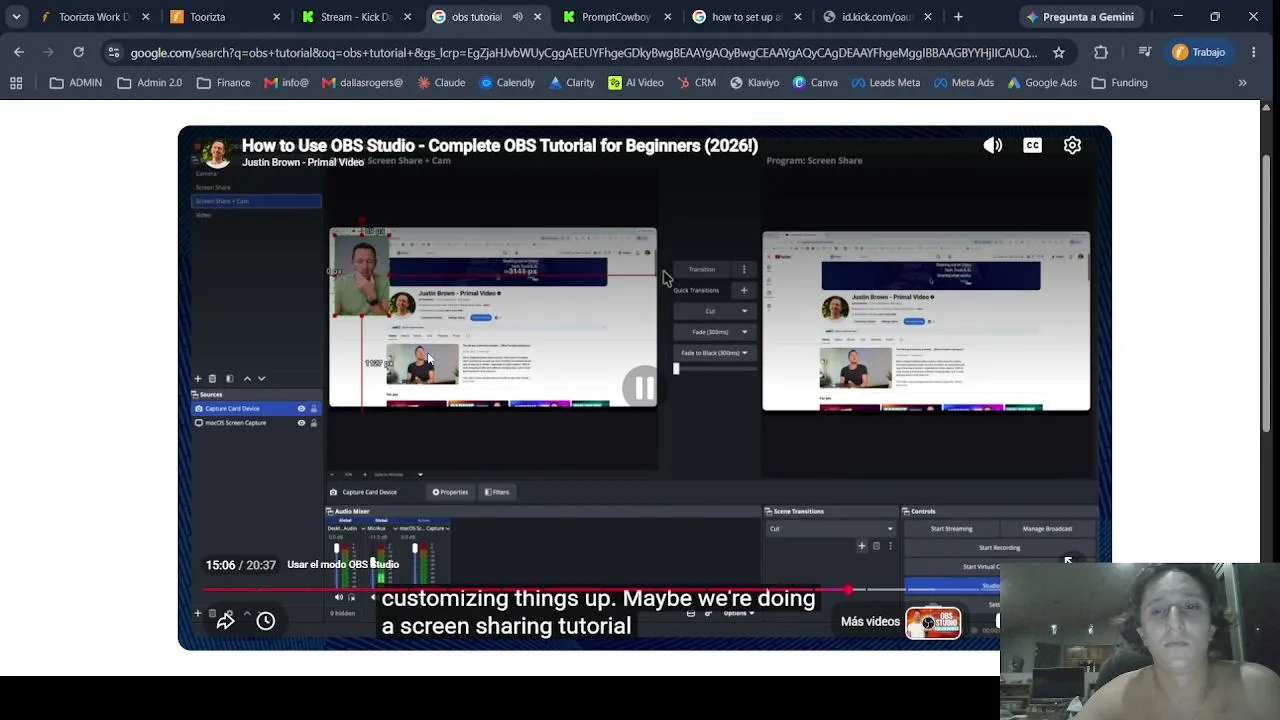Open the Klaviyo bookmark
Viewport: 1280px width, 720px height.
[754, 83]
